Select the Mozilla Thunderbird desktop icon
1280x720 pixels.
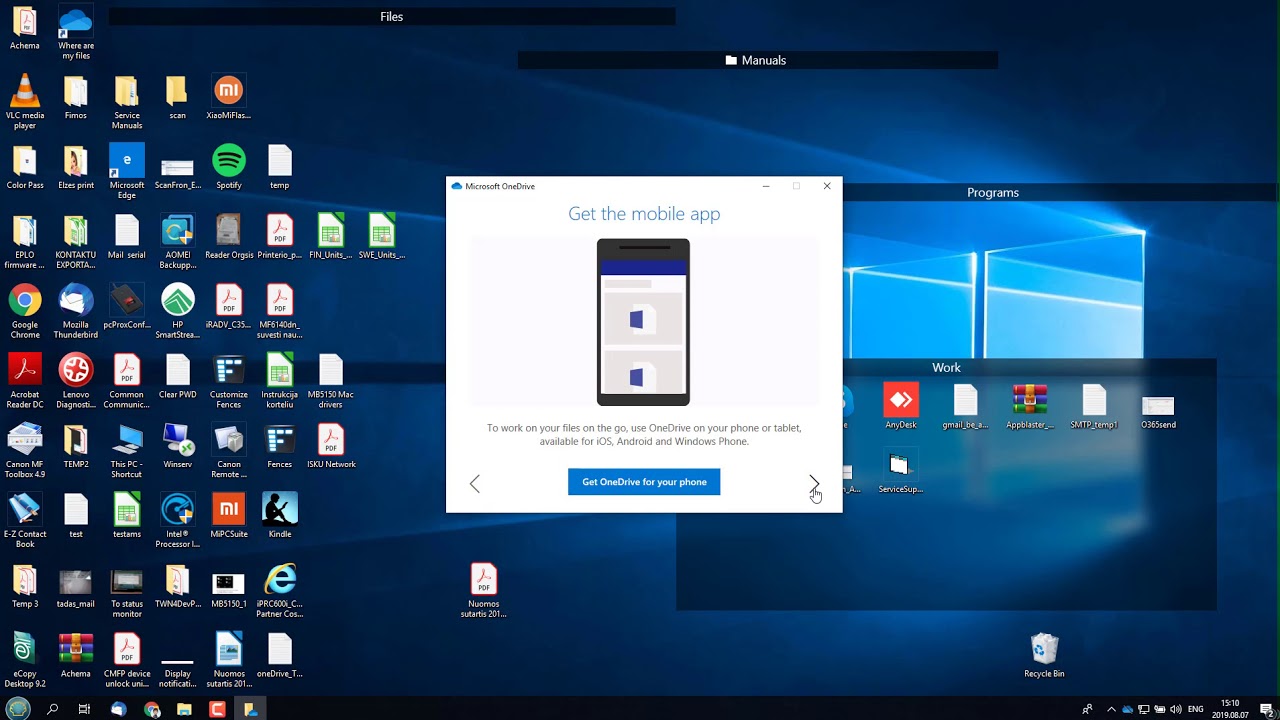(x=76, y=312)
